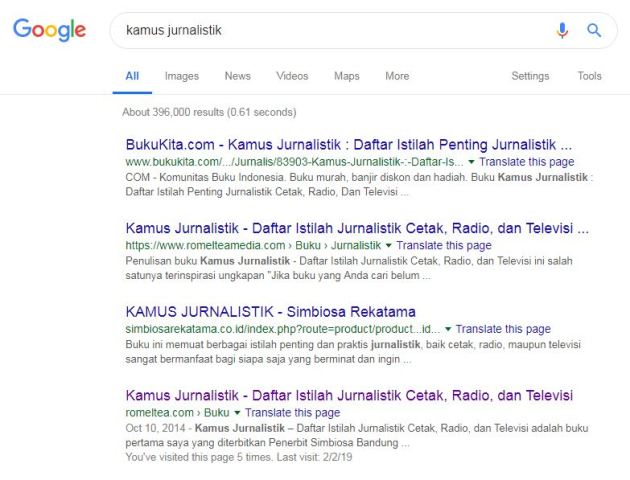Screen dimensions: 630x480
Task: Expand dropdown arrow beside bukukita.com URL
Action: point(471,161)
